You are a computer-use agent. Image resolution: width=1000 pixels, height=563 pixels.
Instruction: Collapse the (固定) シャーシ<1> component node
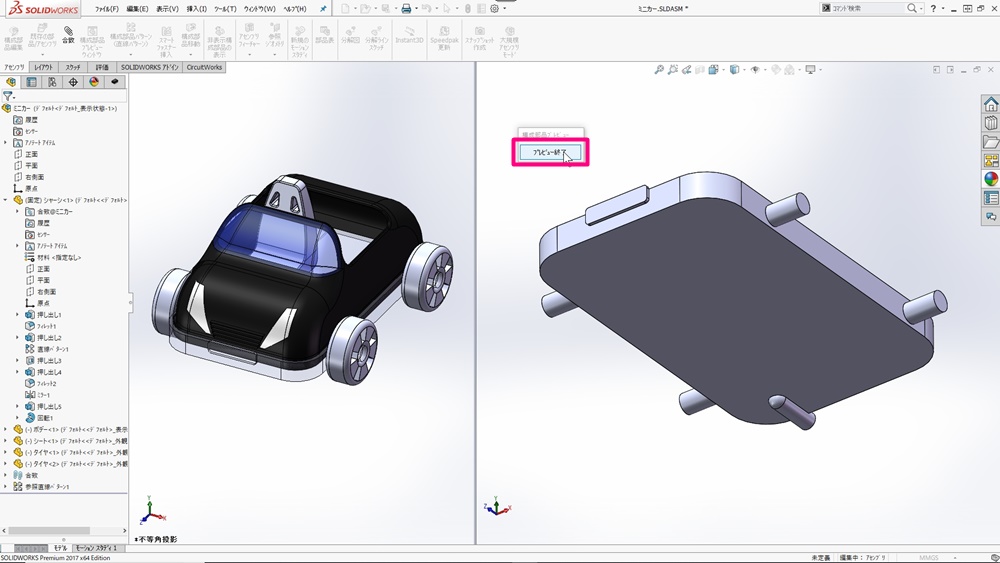(x=6, y=200)
